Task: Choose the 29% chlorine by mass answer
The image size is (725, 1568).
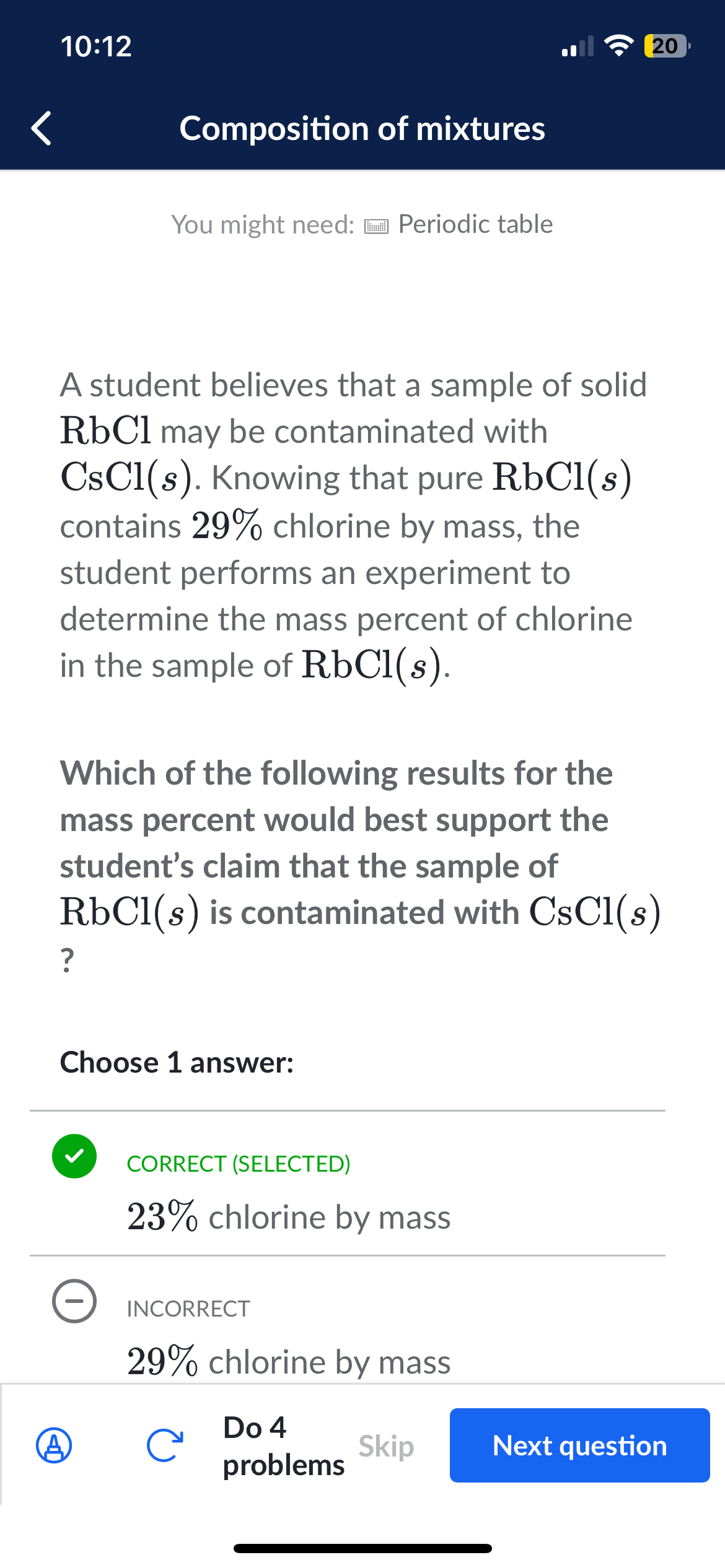Action: click(x=289, y=1361)
